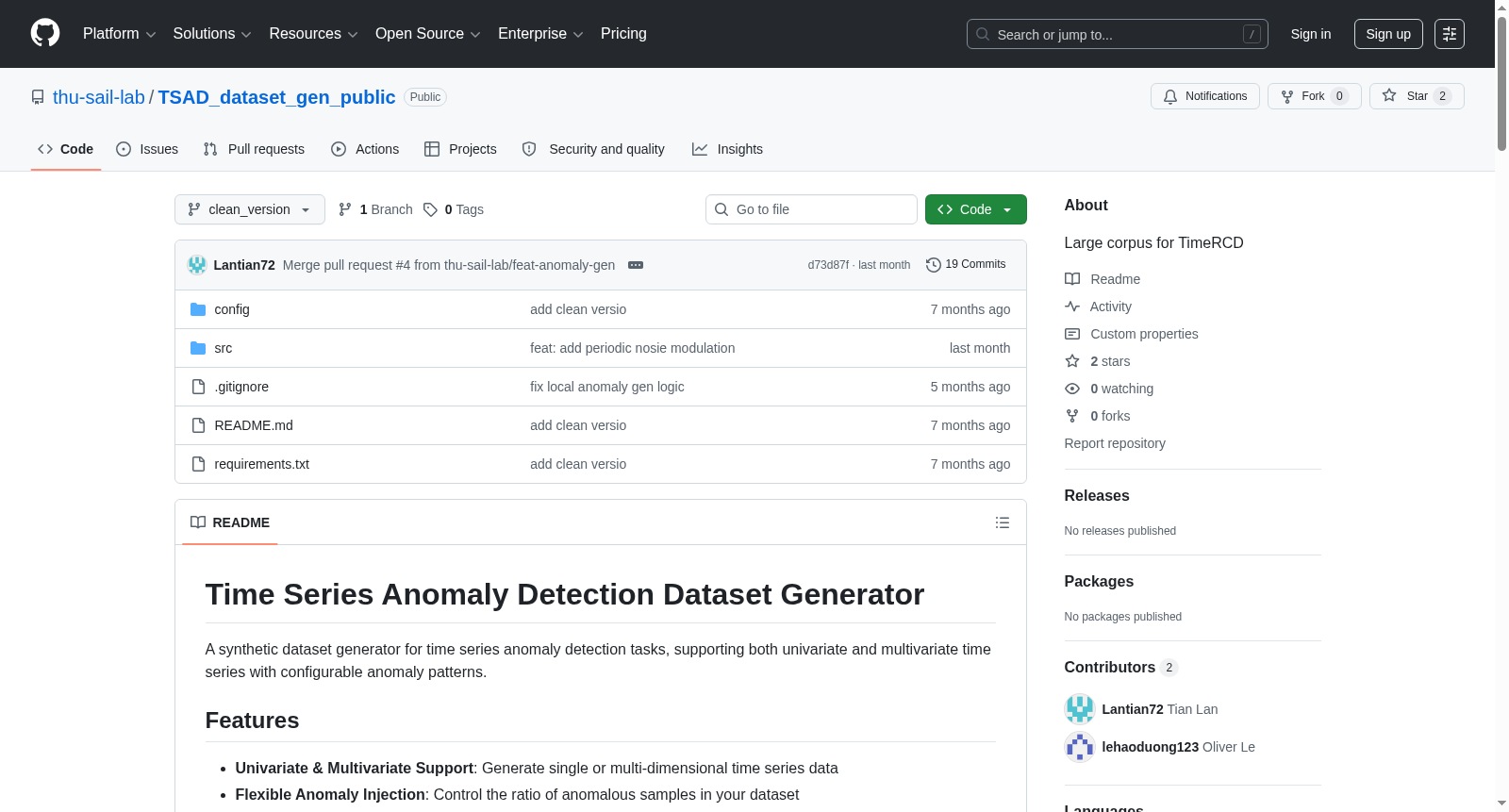Switch to the Projects tab
The width and height of the screenshot is (1509, 812).
tap(460, 149)
